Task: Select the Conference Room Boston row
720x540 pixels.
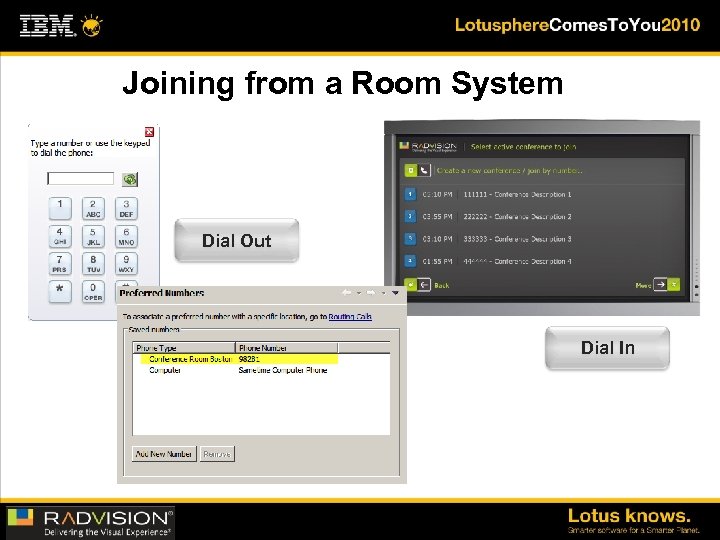Action: tap(239, 359)
